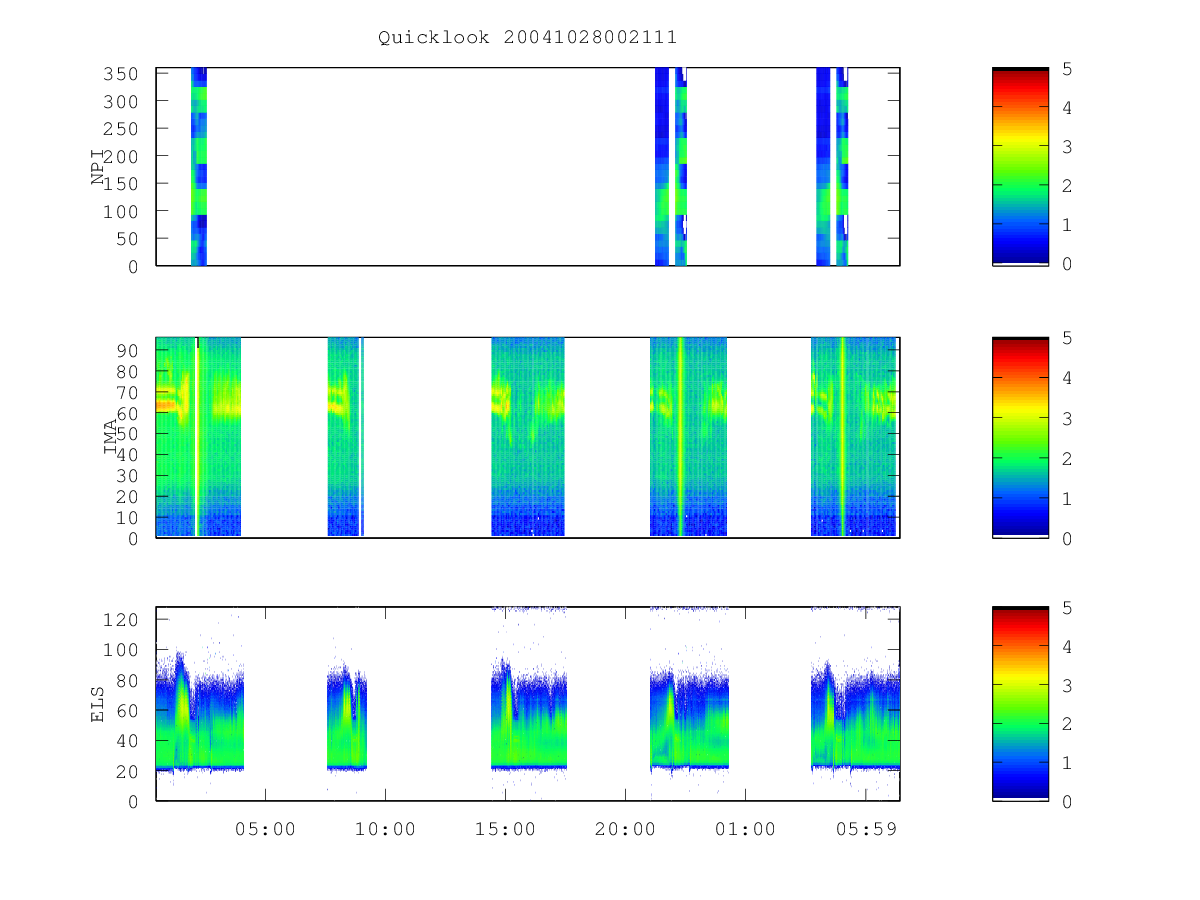The width and height of the screenshot is (1200, 900).
Task: Click the 300 tick on NPI axis
Action: 120,101
